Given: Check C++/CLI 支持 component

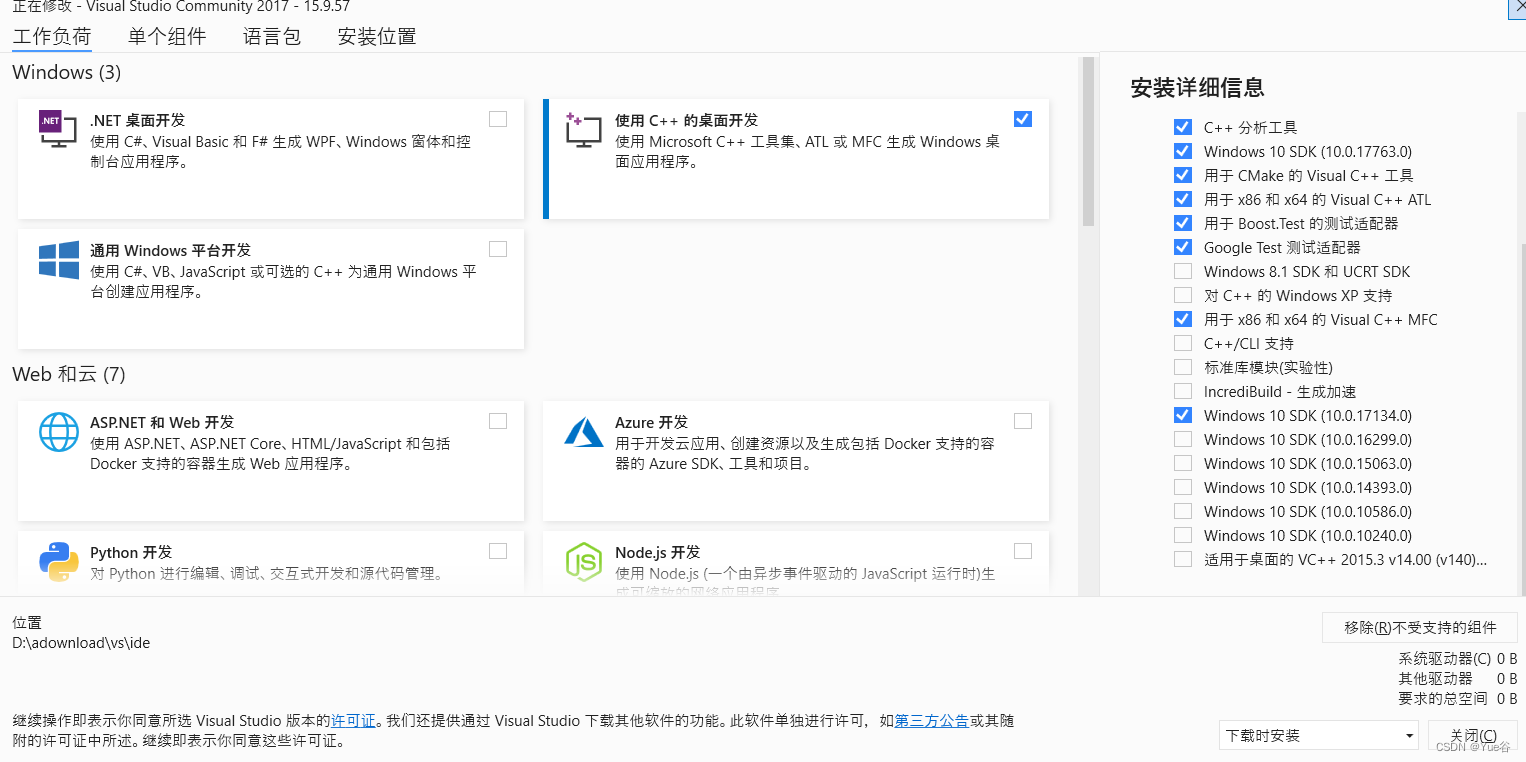Looking at the screenshot, I should click(1183, 343).
